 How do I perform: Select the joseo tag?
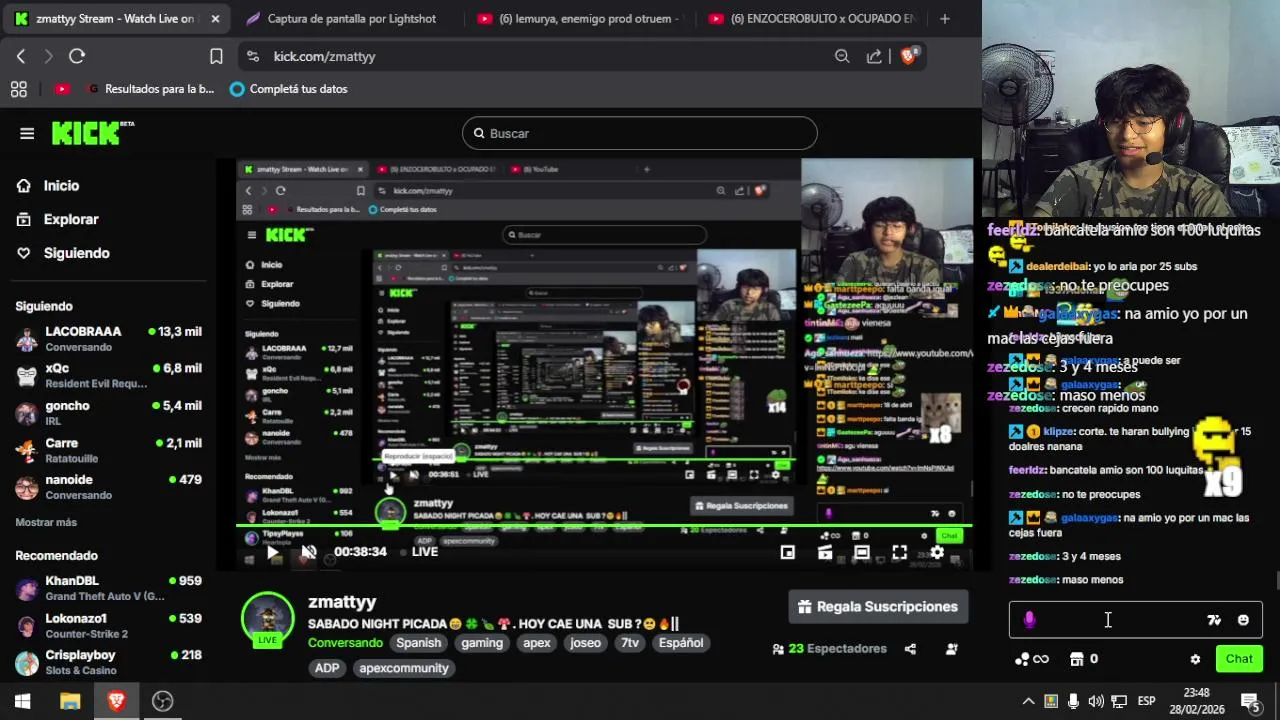pos(586,643)
